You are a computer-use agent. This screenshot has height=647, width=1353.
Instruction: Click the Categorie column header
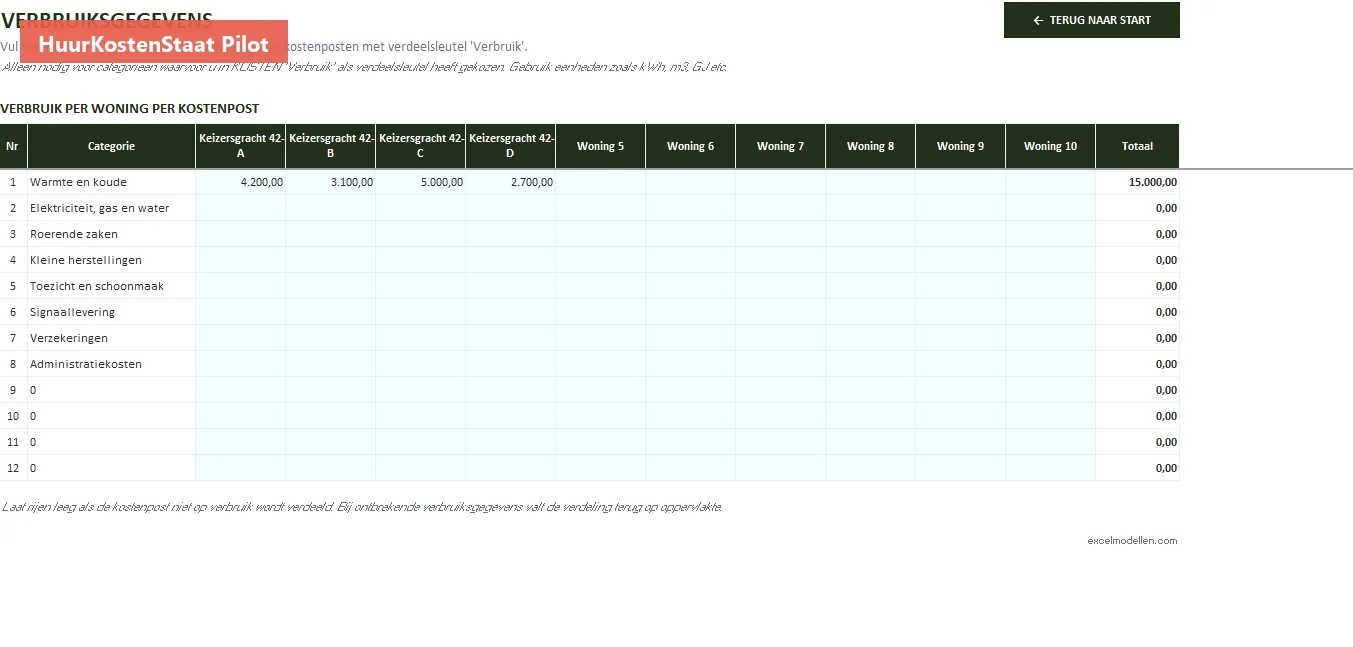112,146
